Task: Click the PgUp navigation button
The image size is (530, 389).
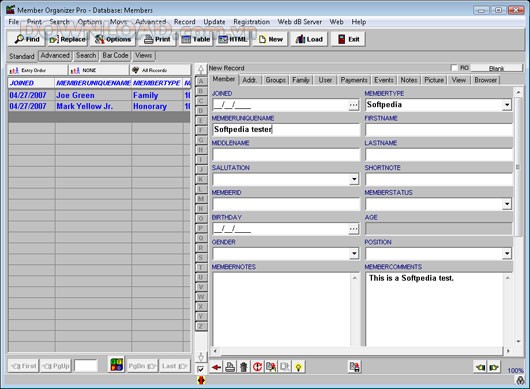Action: tap(56, 366)
